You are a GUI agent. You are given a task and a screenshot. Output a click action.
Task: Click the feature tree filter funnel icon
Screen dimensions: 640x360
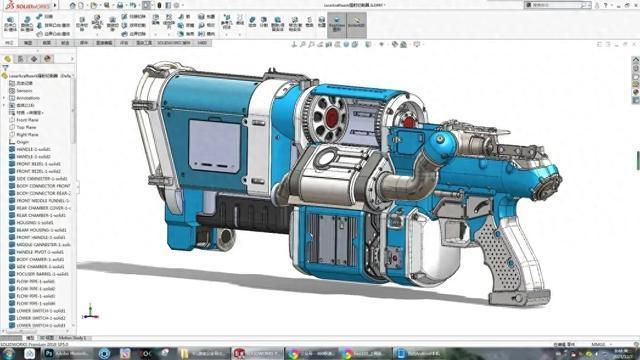[x=5, y=68]
